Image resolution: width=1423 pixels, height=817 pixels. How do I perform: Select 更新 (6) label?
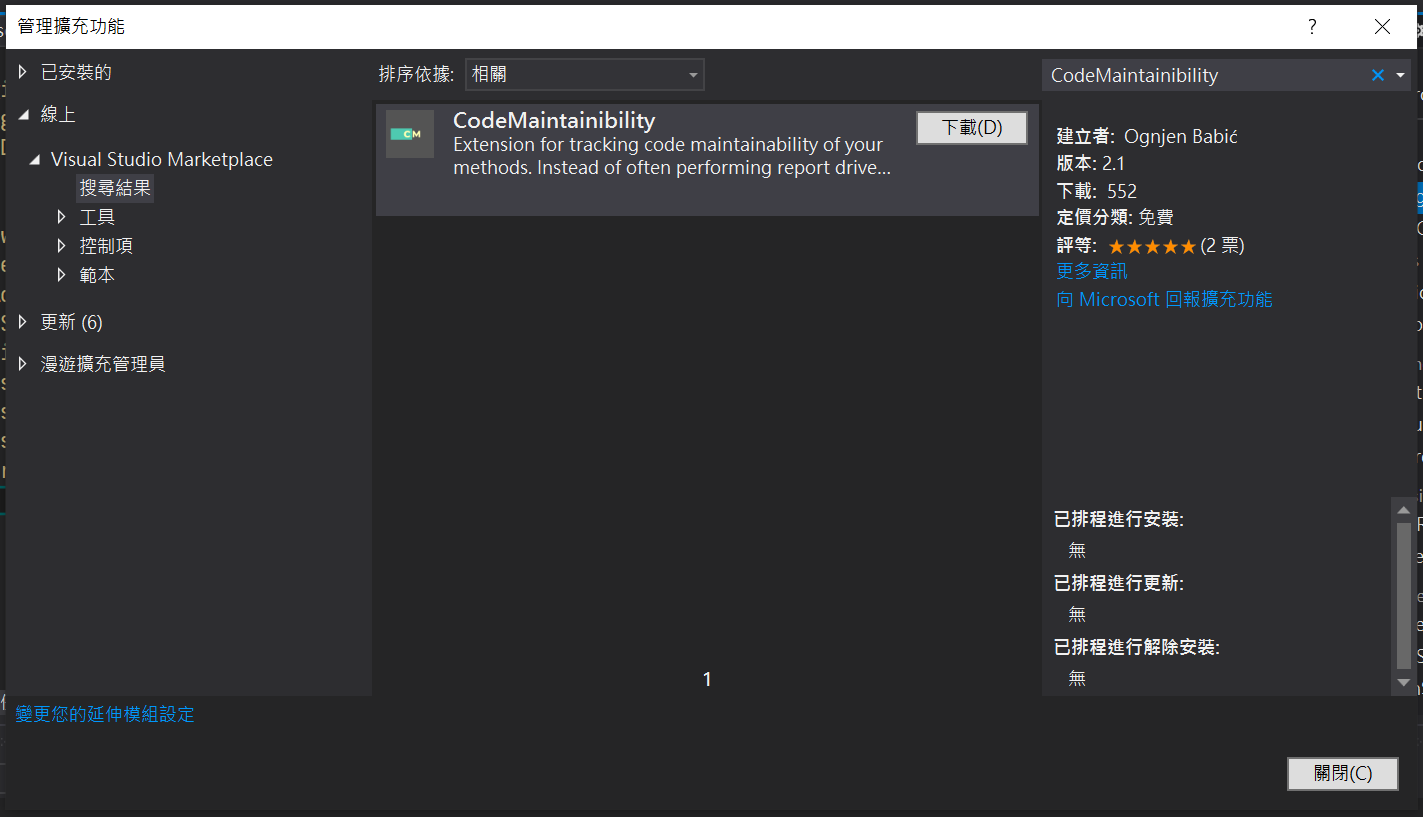tap(71, 322)
